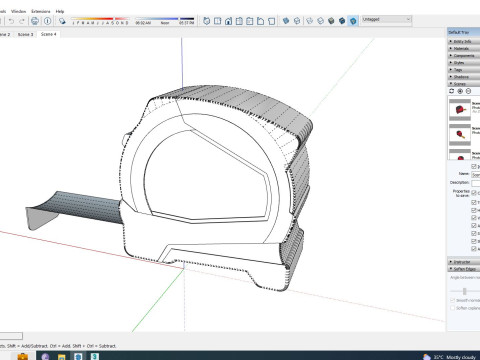
Task: Click Update Scene icon in Scenes panel
Action: pos(452,91)
